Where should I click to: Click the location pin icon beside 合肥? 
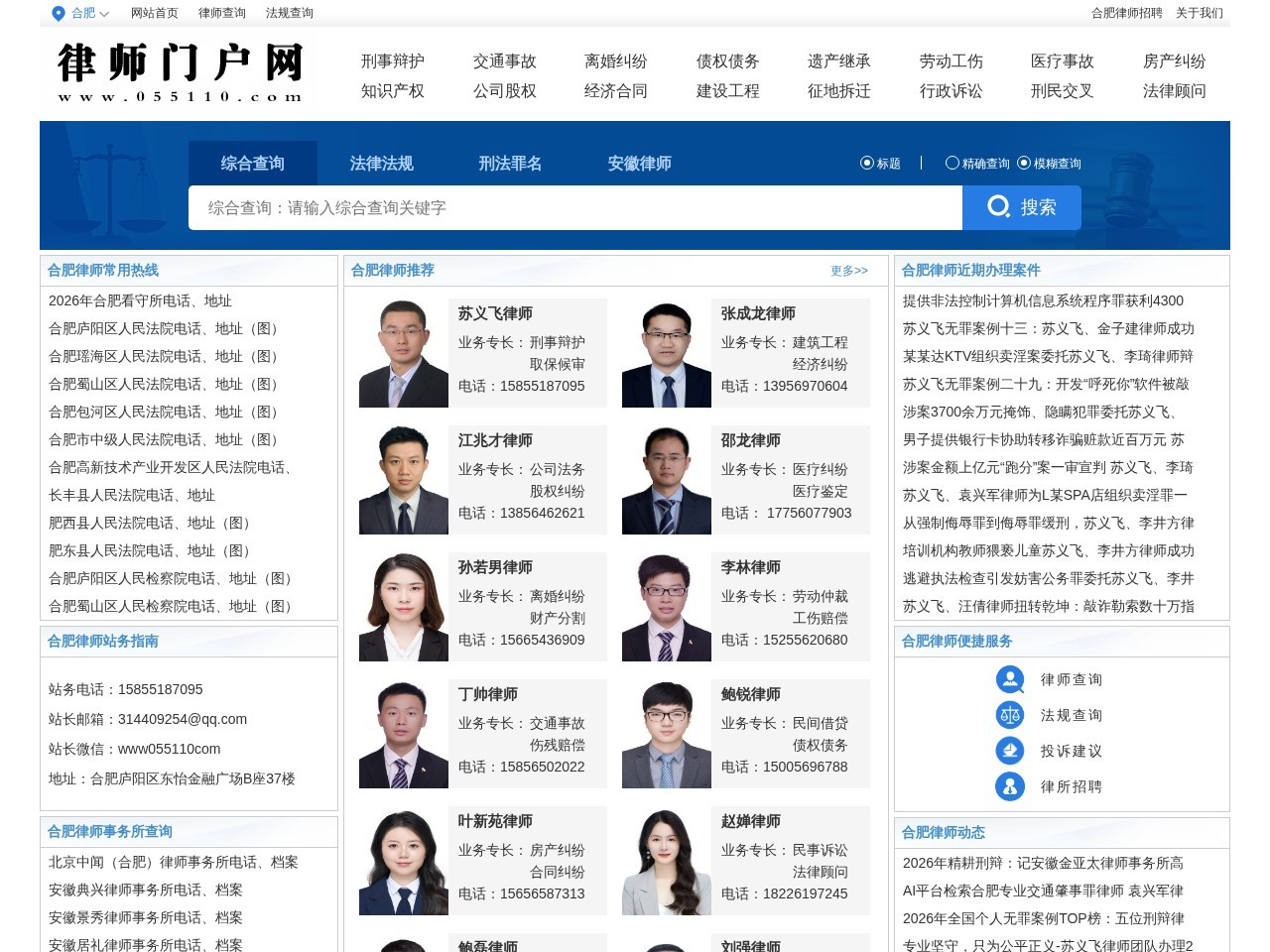point(57,14)
